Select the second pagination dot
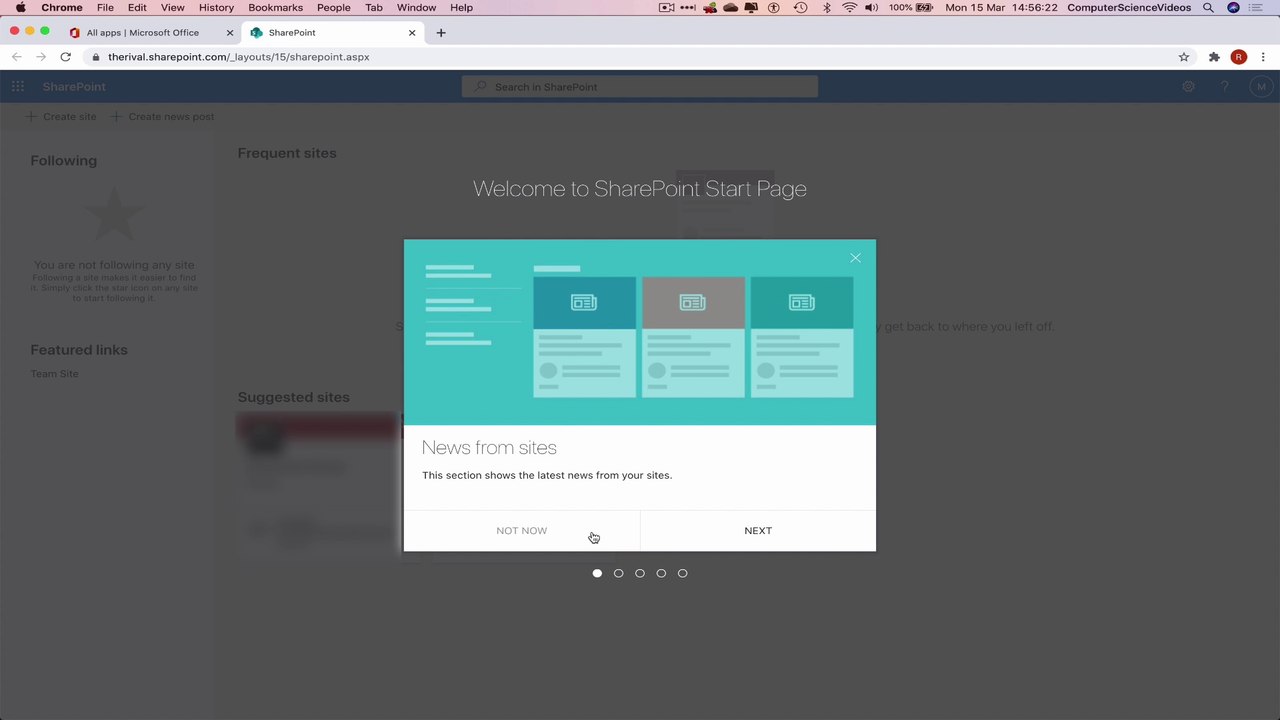Screen dimensions: 1280x720 (x=618, y=573)
